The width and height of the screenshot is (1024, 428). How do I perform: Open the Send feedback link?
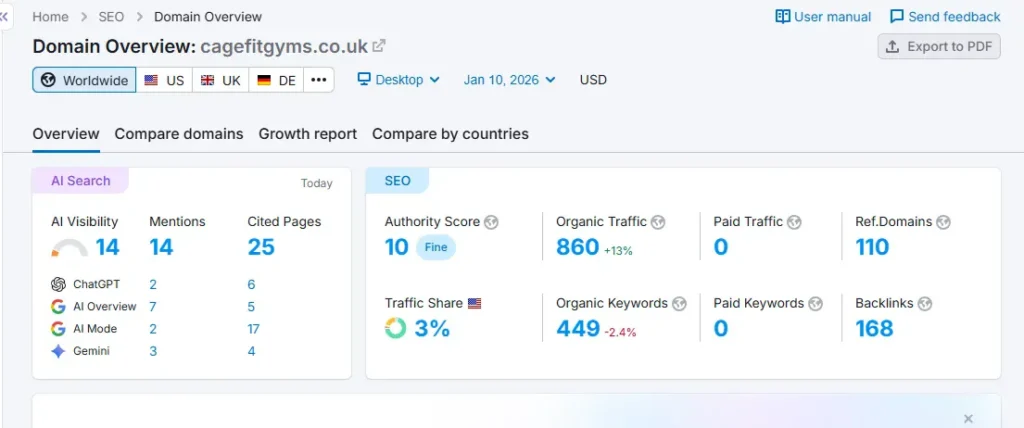pos(945,16)
